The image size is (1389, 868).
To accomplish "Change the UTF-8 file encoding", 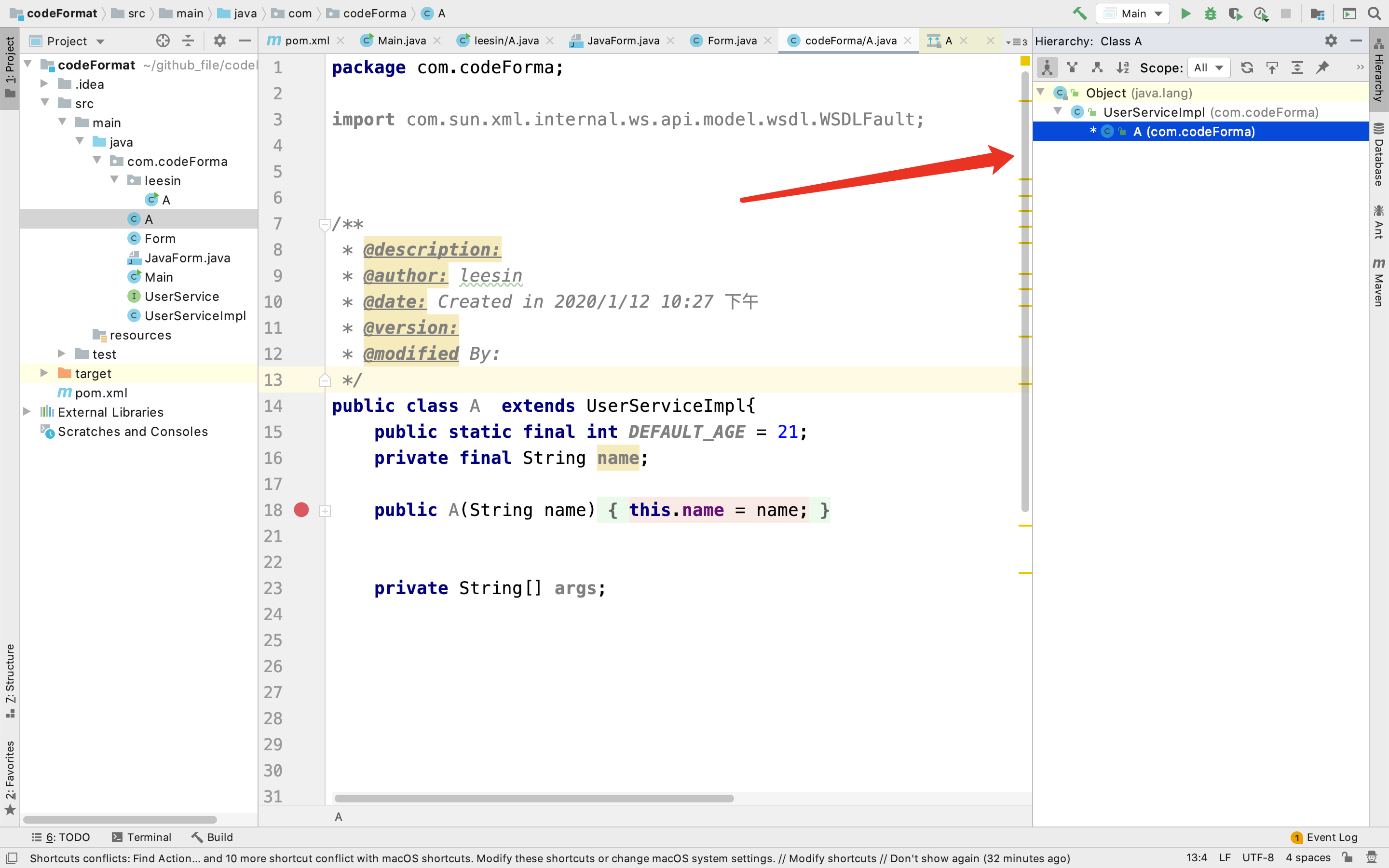I will [1257, 858].
